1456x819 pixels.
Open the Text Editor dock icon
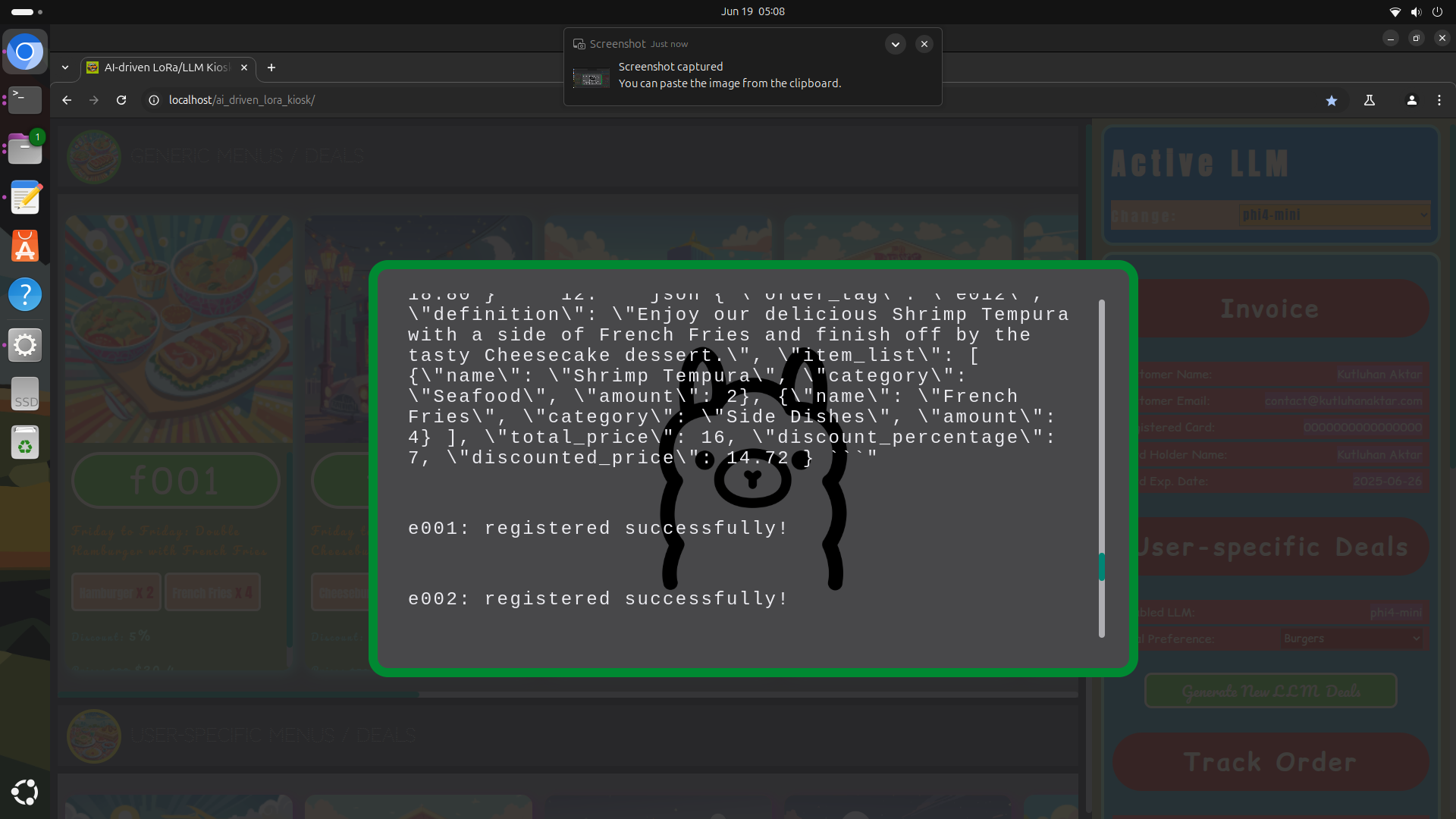(x=25, y=198)
